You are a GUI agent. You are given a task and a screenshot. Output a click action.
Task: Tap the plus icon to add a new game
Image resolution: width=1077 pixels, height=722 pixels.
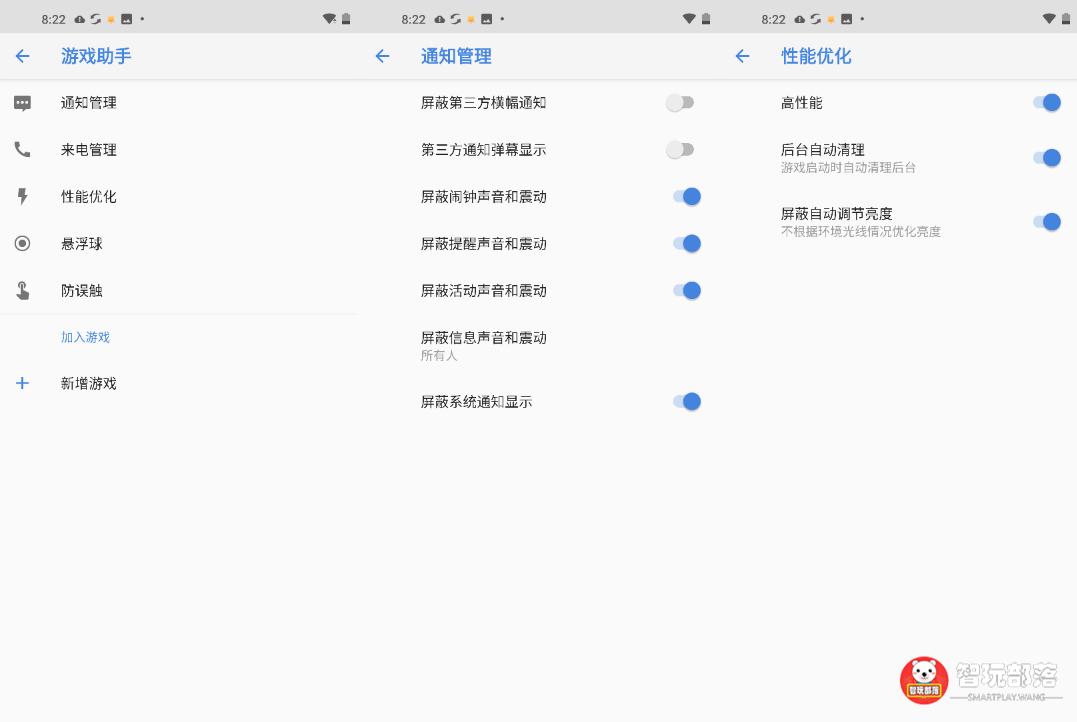(23, 383)
